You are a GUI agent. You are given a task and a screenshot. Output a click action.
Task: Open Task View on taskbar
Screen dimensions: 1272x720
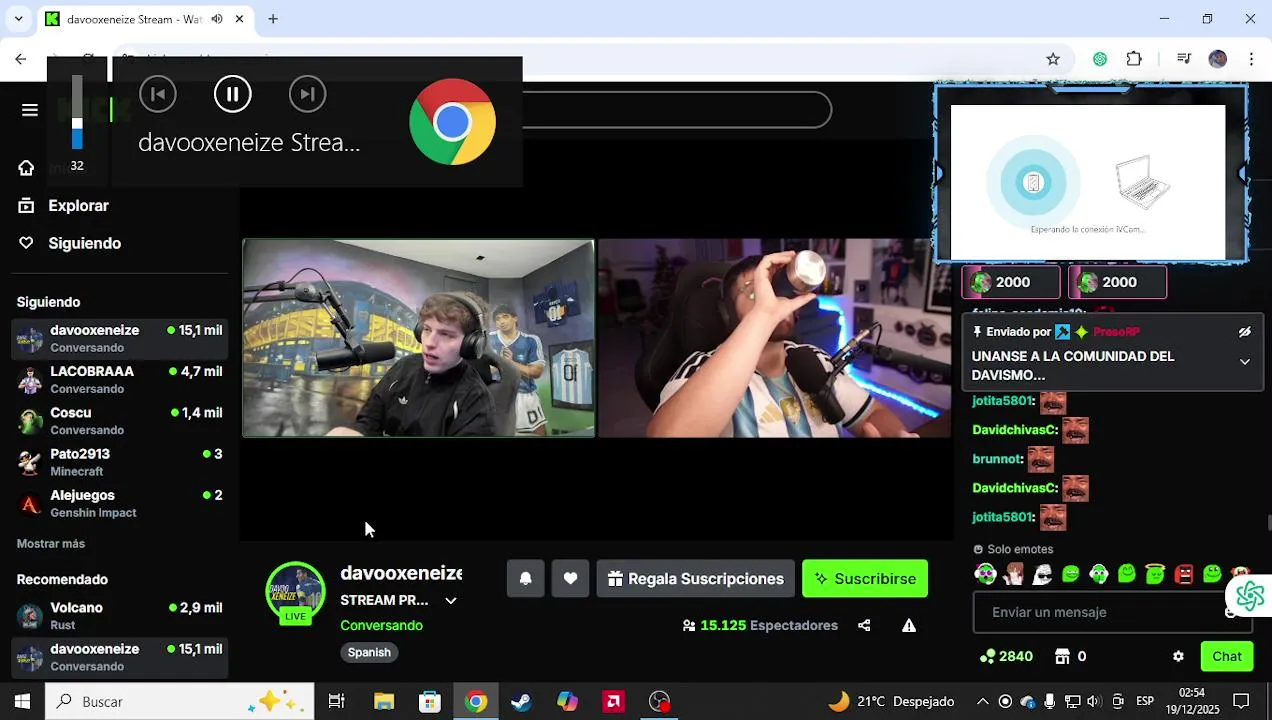pyautogui.click(x=337, y=702)
